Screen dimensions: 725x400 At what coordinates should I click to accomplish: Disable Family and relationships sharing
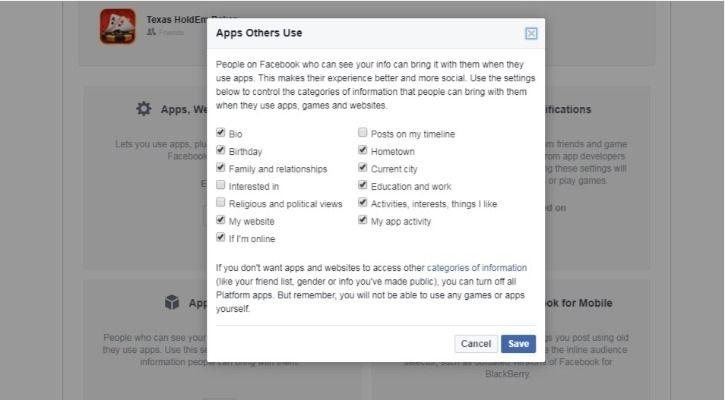221,167
